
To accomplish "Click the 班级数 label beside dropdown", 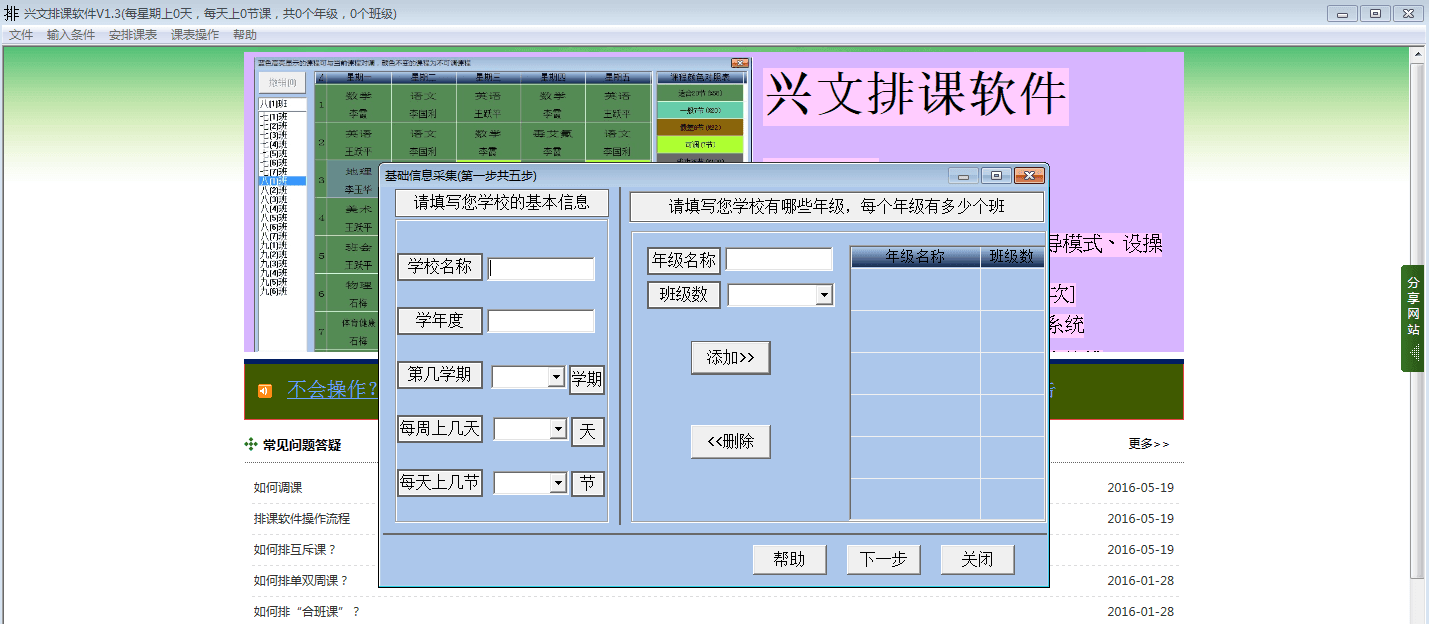I will click(x=684, y=295).
